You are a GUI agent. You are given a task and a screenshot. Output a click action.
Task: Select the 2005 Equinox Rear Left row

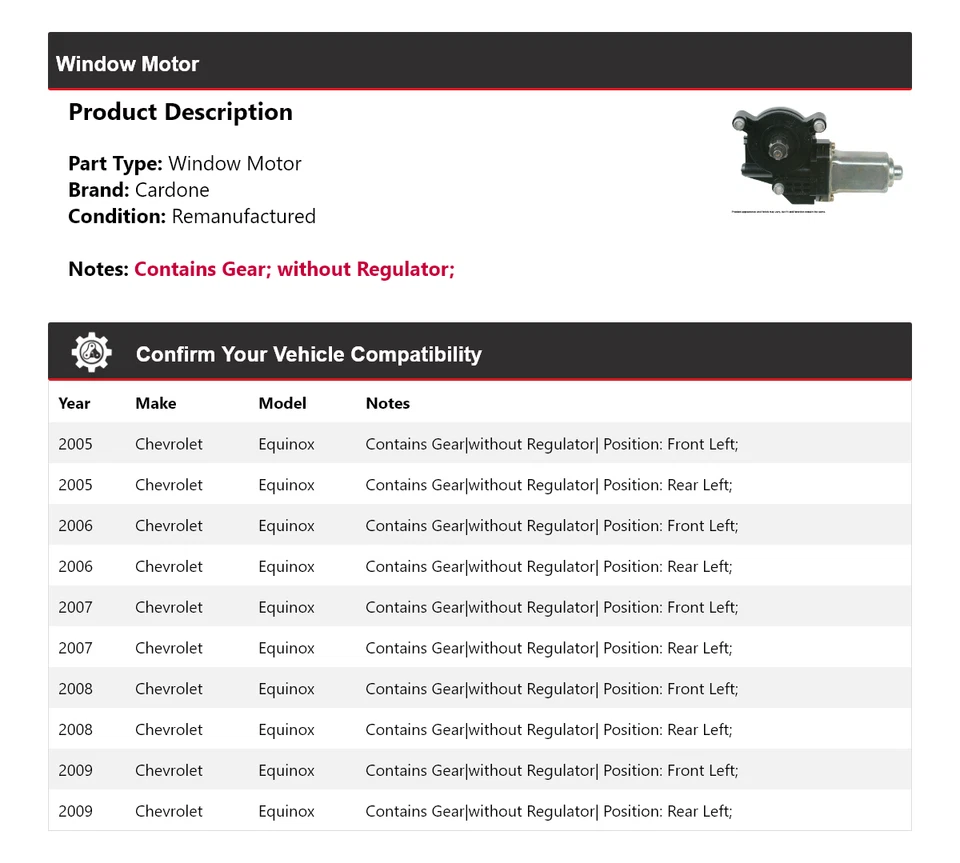click(480, 484)
